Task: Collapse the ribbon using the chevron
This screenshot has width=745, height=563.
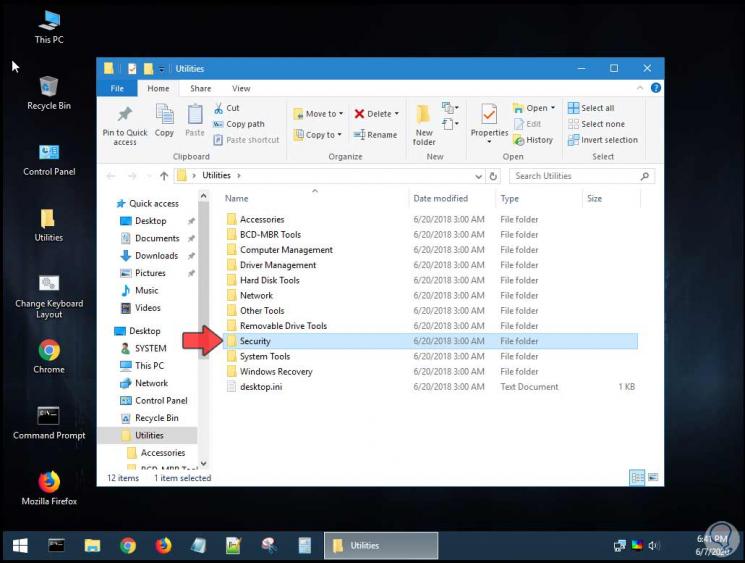Action: pos(640,88)
